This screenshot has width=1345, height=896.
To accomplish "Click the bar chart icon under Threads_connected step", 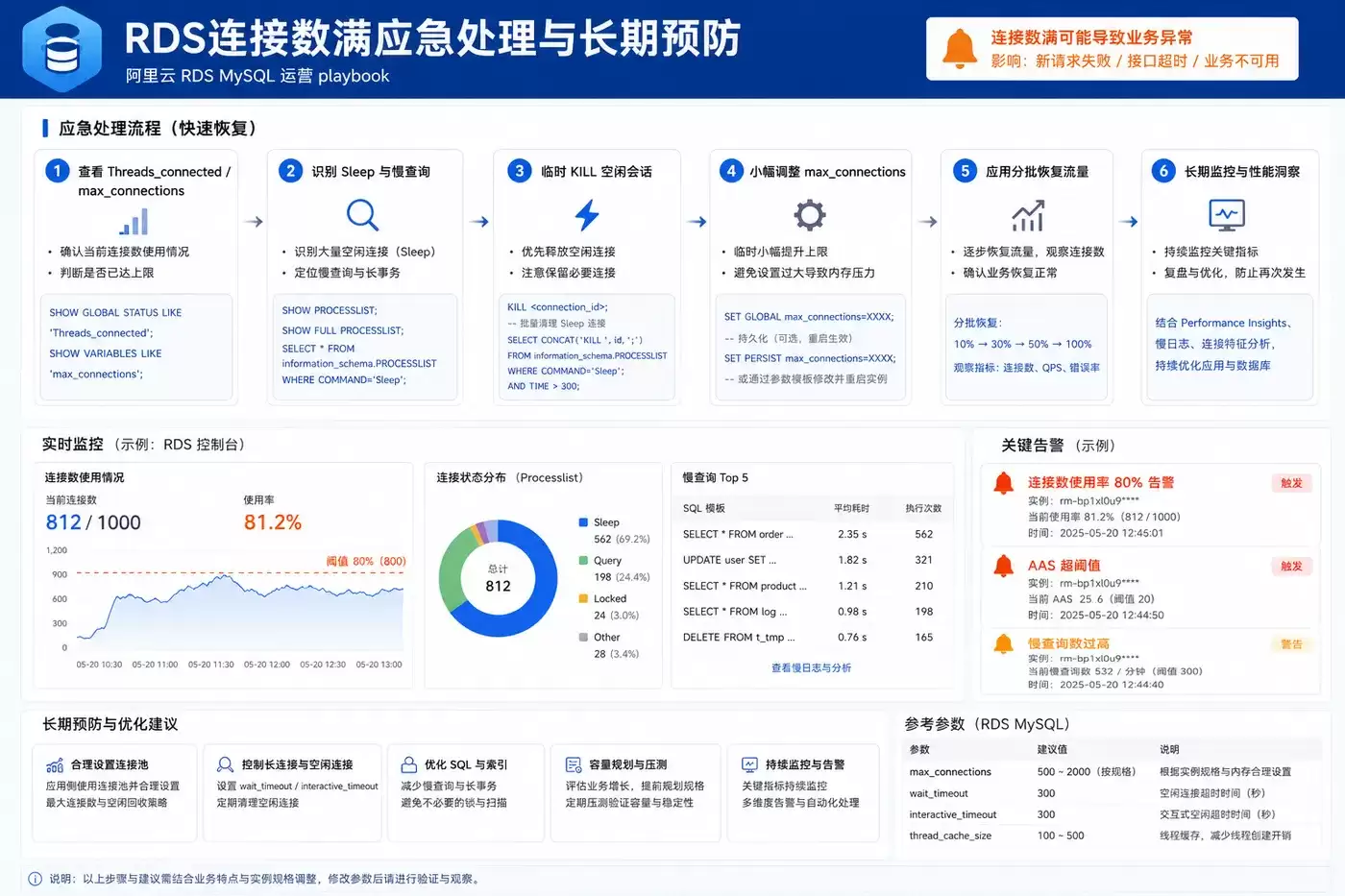I will (x=134, y=222).
